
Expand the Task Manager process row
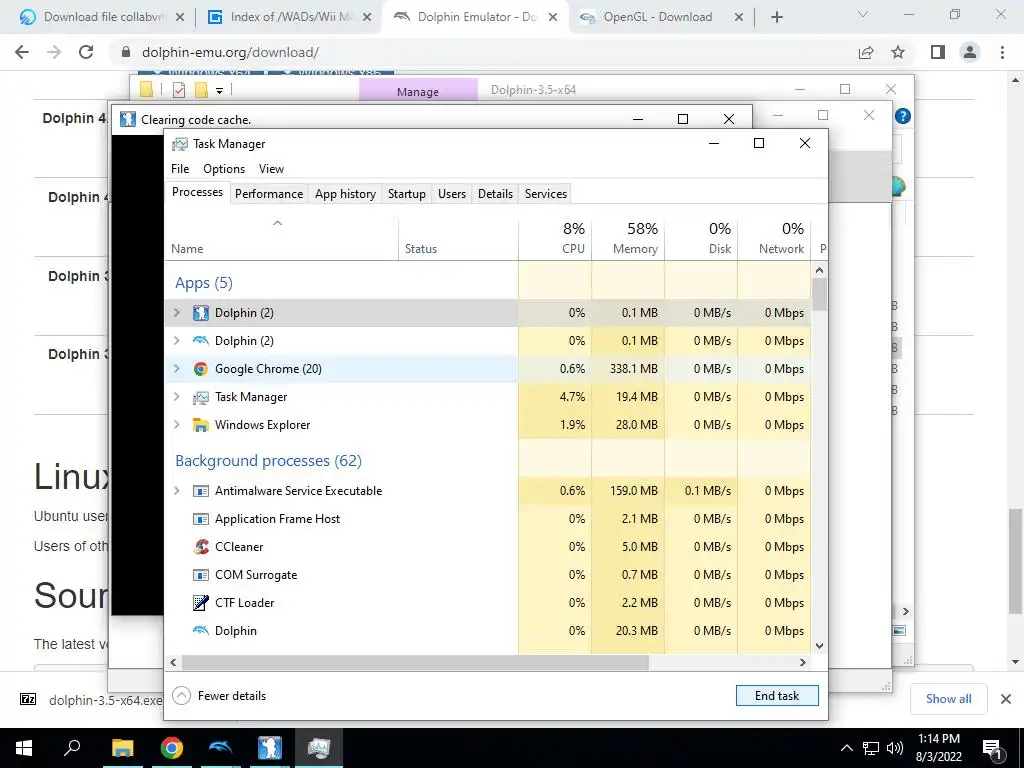click(176, 397)
